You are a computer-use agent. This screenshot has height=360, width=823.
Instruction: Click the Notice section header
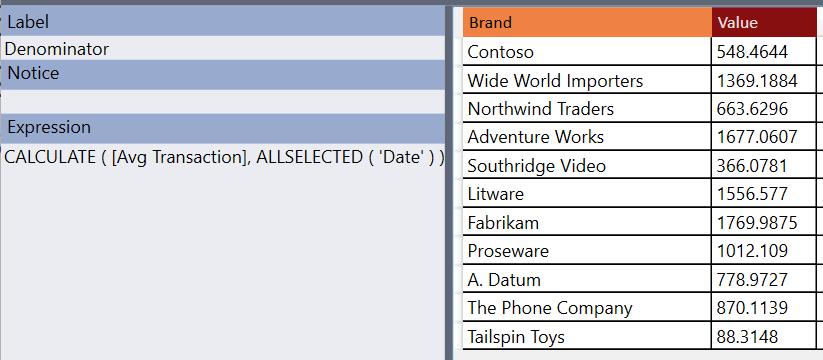tap(223, 74)
